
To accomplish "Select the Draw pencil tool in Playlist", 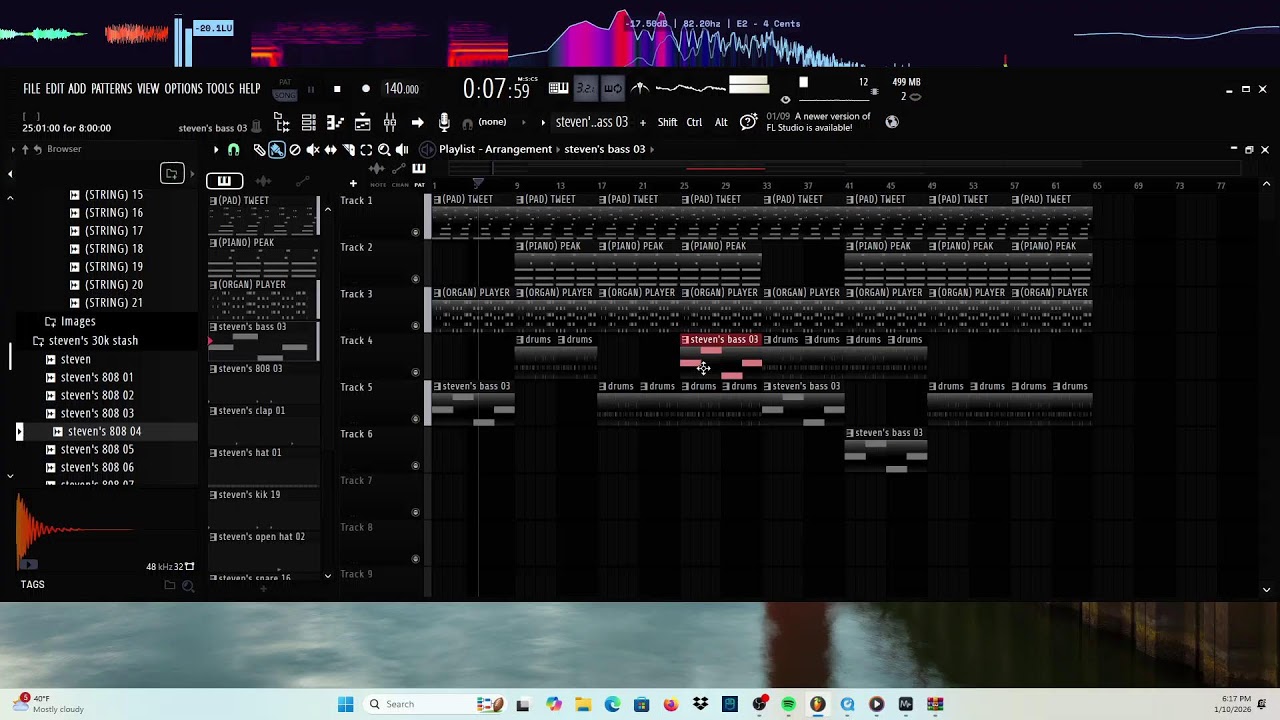I will coord(259,149).
